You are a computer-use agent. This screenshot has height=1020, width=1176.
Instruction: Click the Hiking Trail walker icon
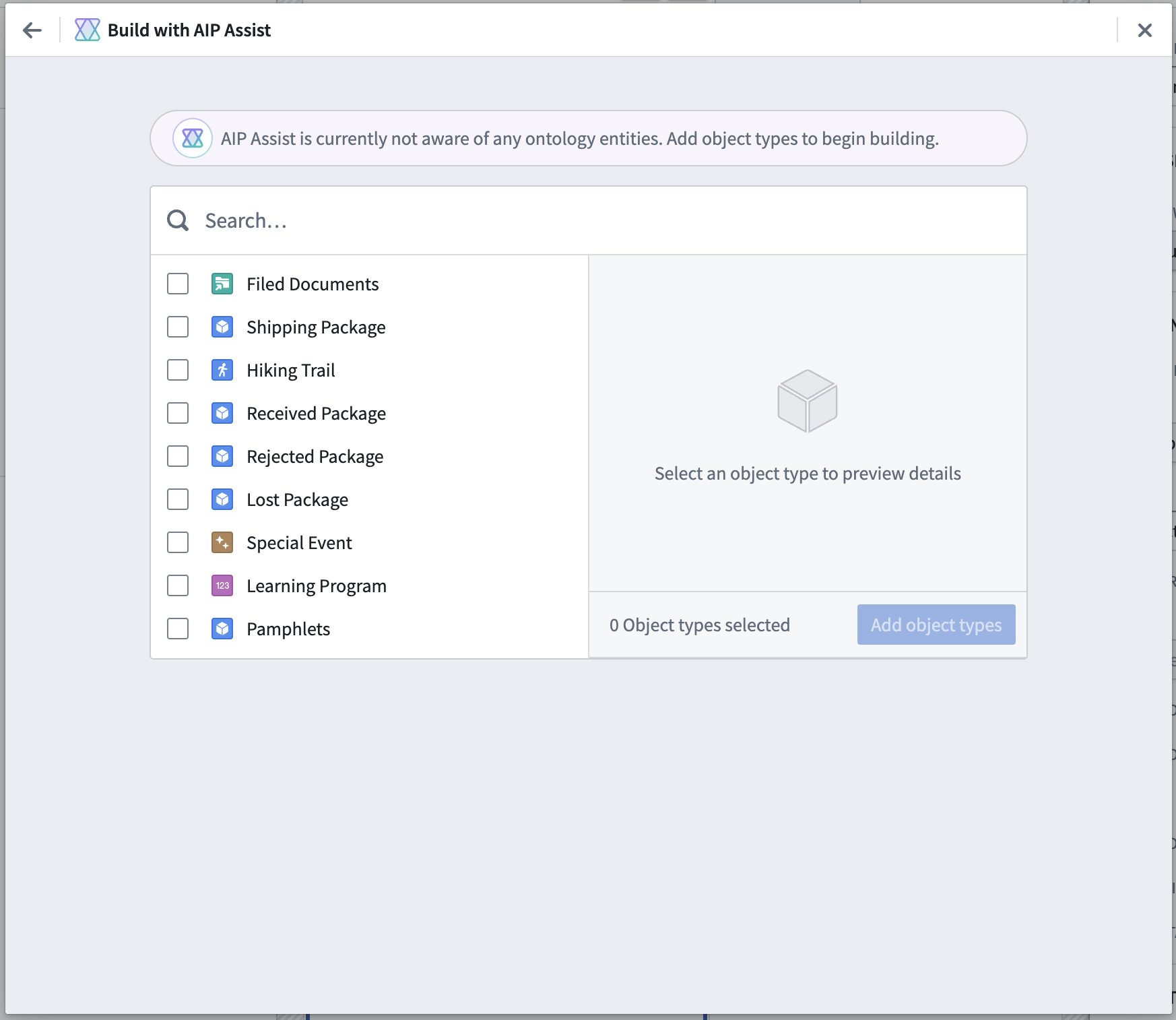[x=222, y=370]
